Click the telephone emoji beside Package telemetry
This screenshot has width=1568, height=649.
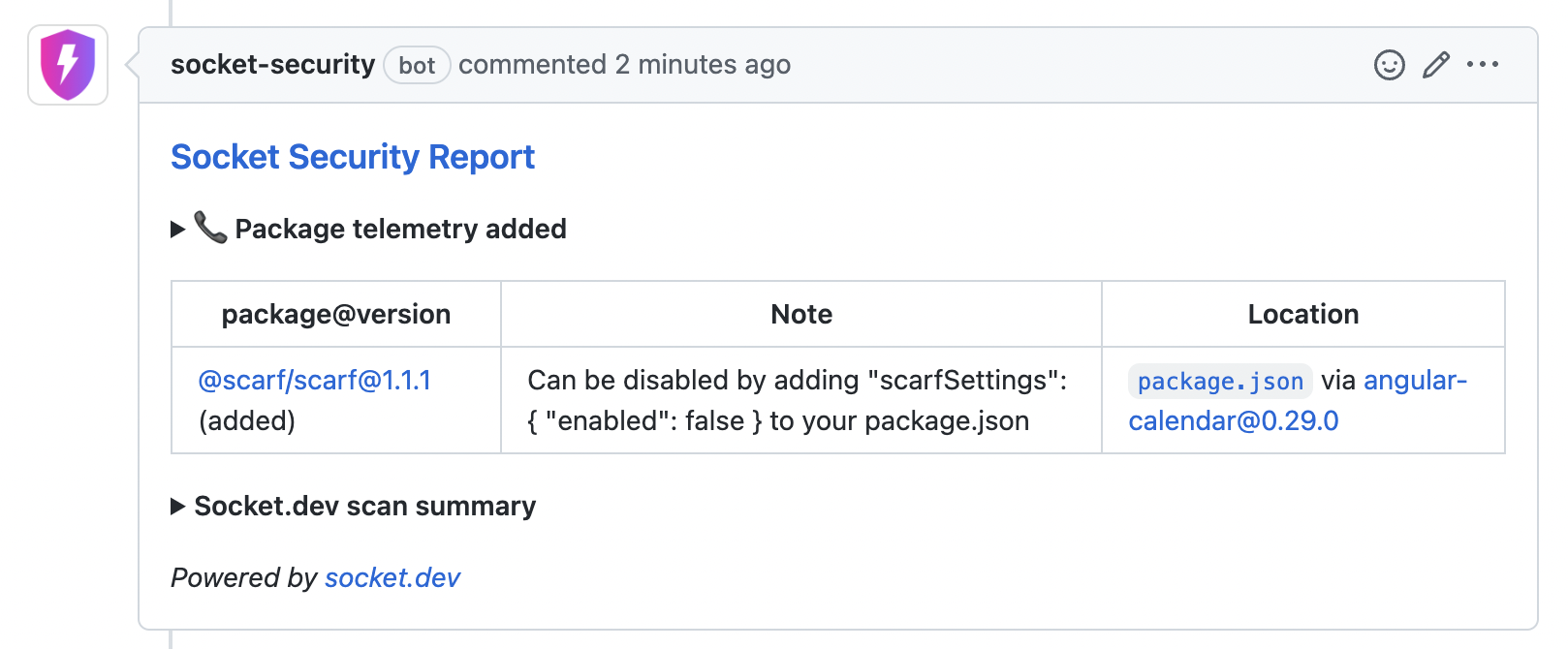[210, 228]
